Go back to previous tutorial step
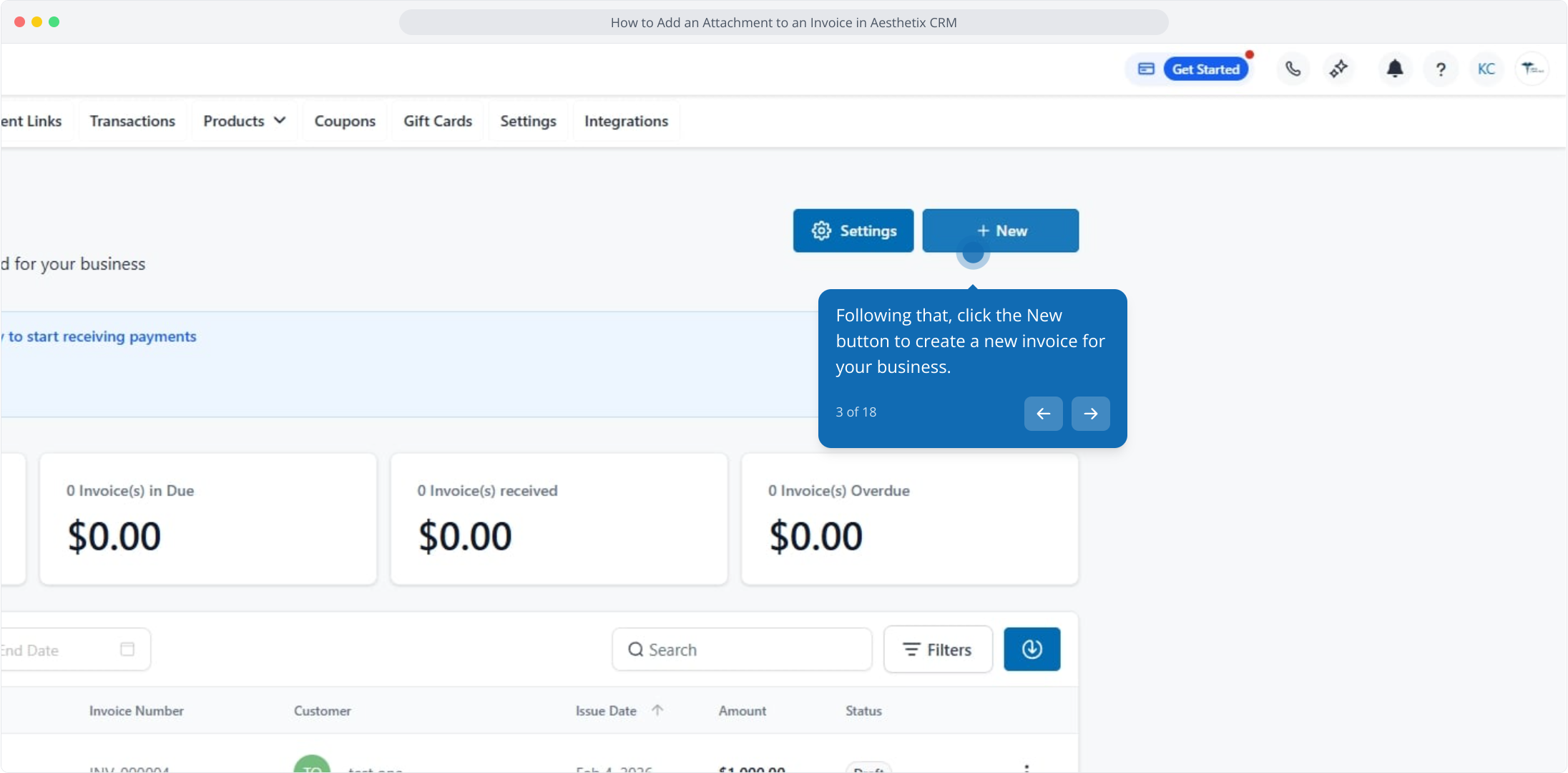The height and width of the screenshot is (773, 1568). pos(1043,414)
